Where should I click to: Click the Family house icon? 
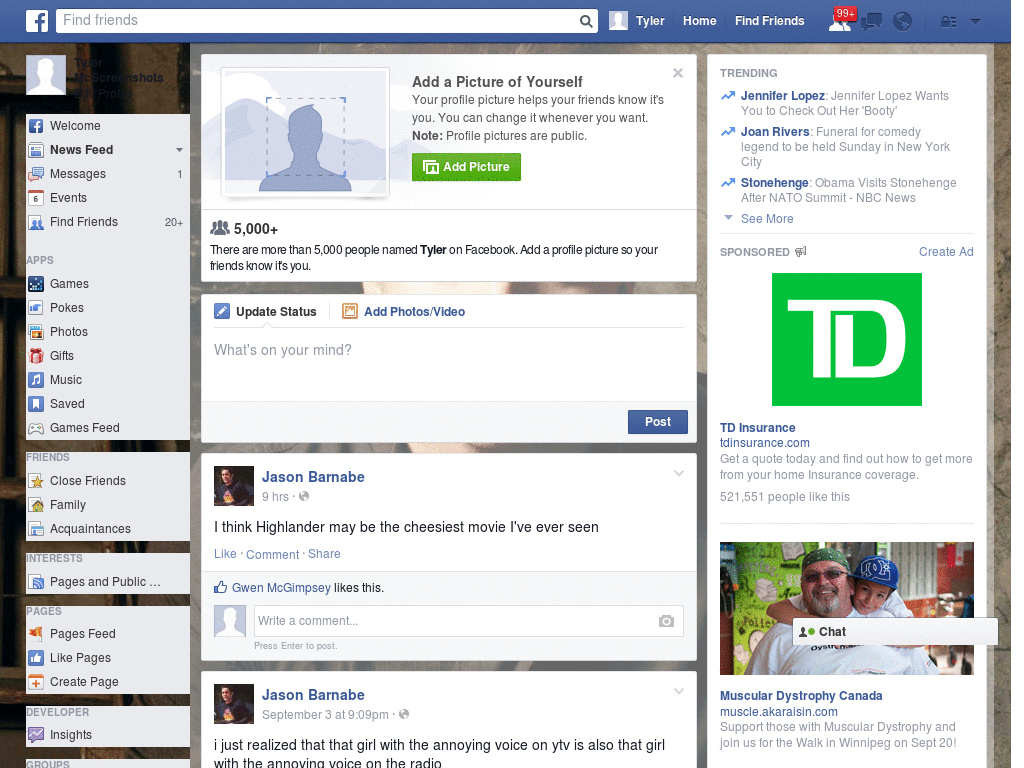coord(36,505)
